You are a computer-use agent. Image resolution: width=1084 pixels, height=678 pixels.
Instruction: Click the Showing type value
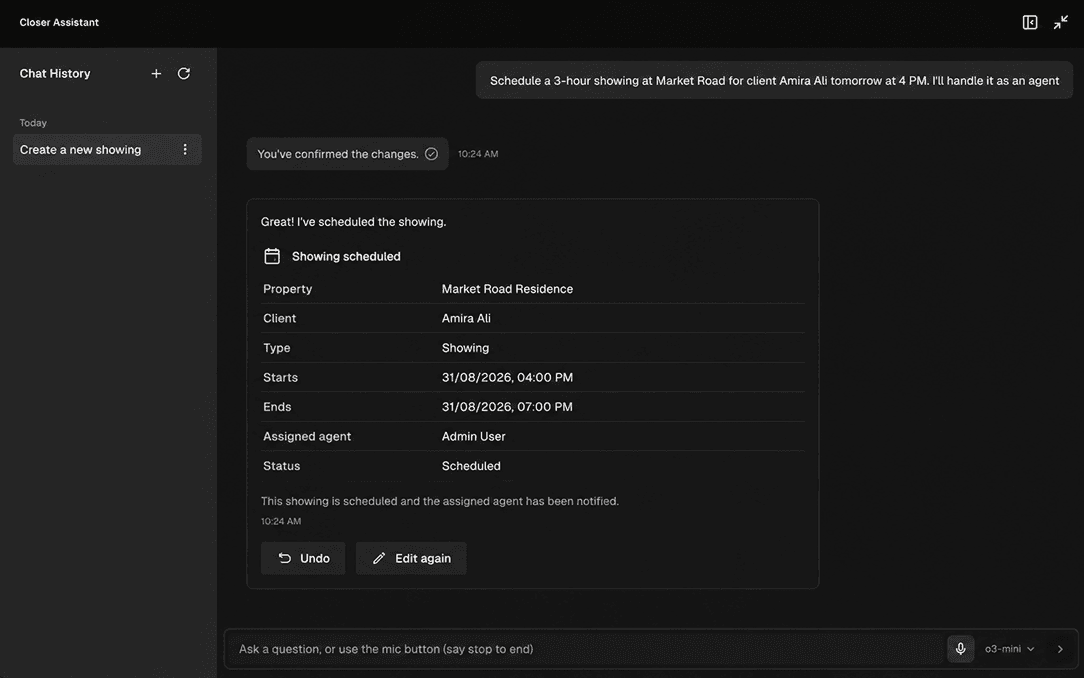[x=465, y=348]
